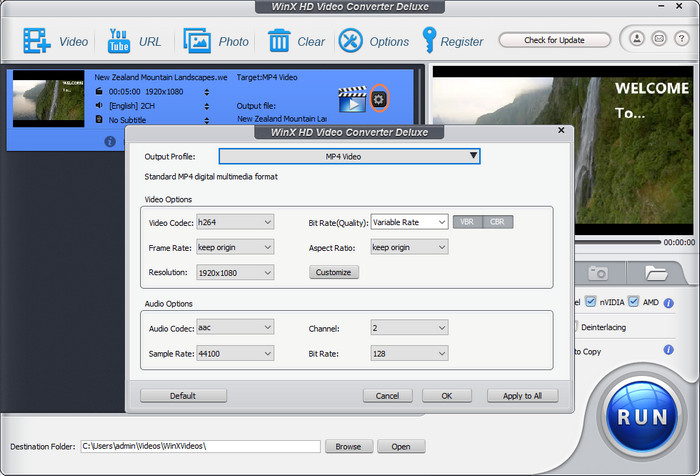
Task: Open the Video Codec dropdown
Action: (x=235, y=222)
